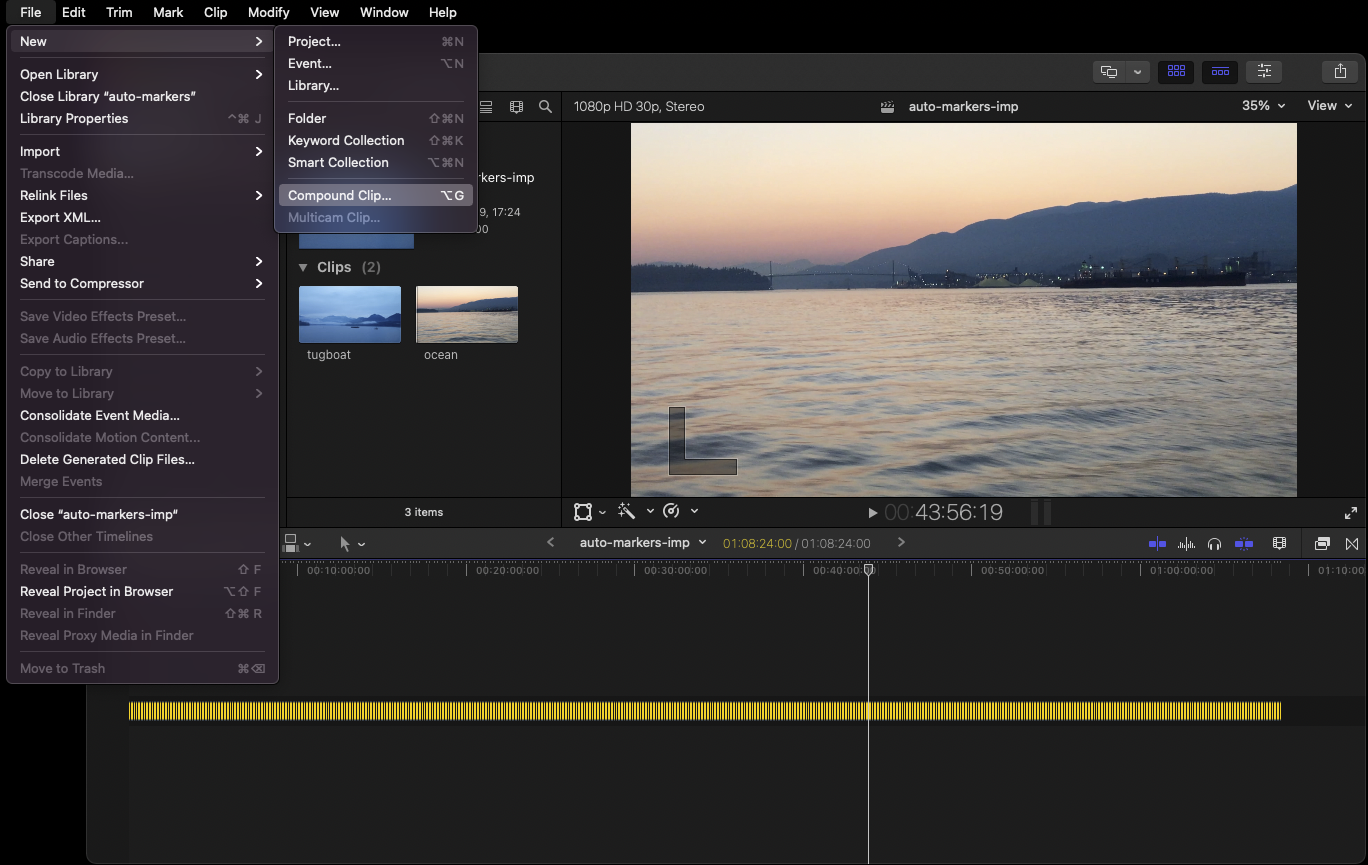Click the Share export icon in toolbar
Screen dimensions: 1368x865
tap(1339, 71)
